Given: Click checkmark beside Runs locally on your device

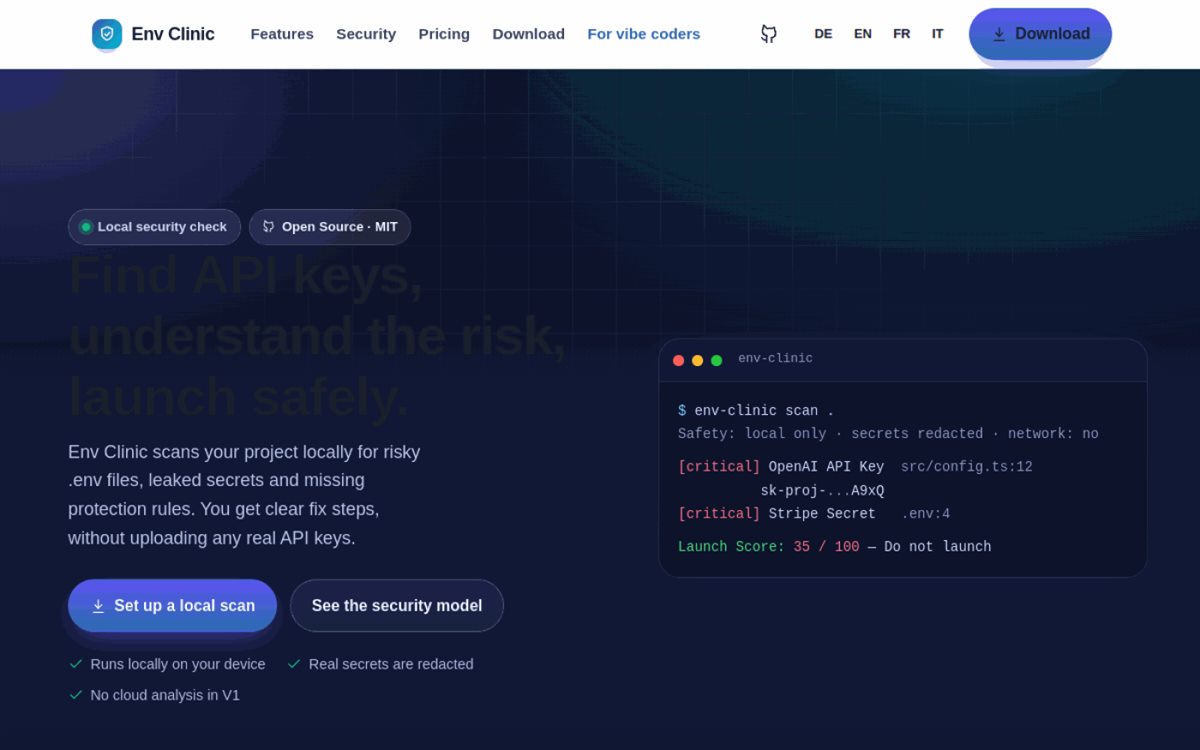Looking at the screenshot, I should (76, 664).
